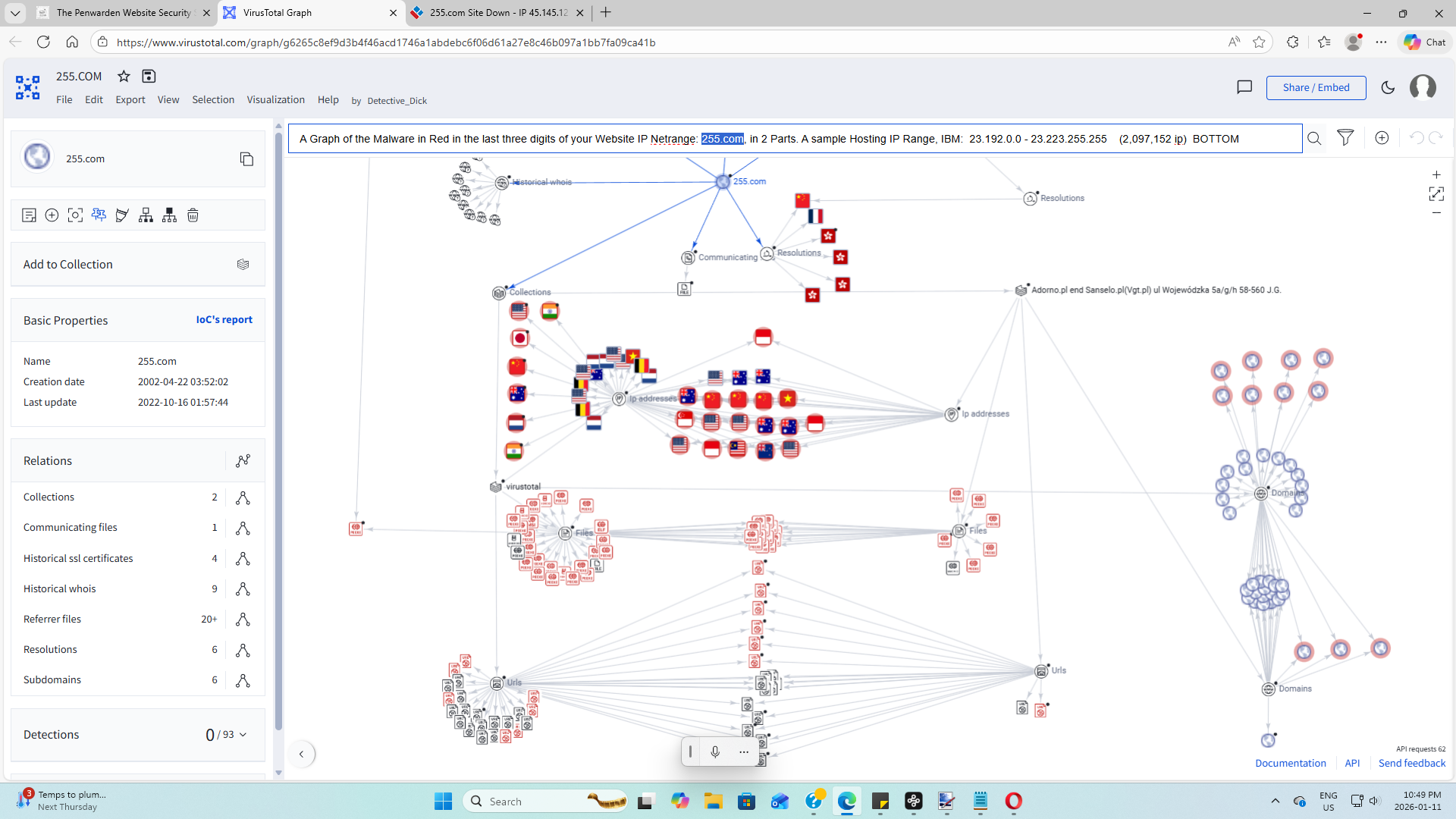This screenshot has width=1456, height=819.
Task: Click the graph search text field
Action: coord(795,139)
